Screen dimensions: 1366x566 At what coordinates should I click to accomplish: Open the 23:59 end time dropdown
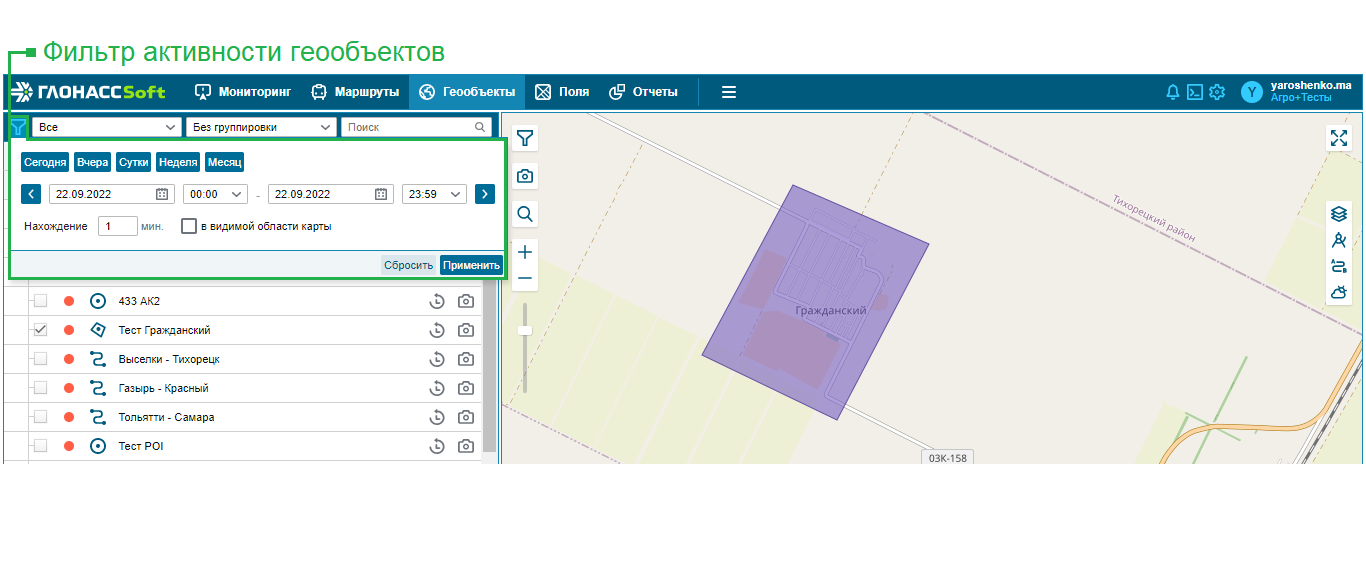(434, 194)
